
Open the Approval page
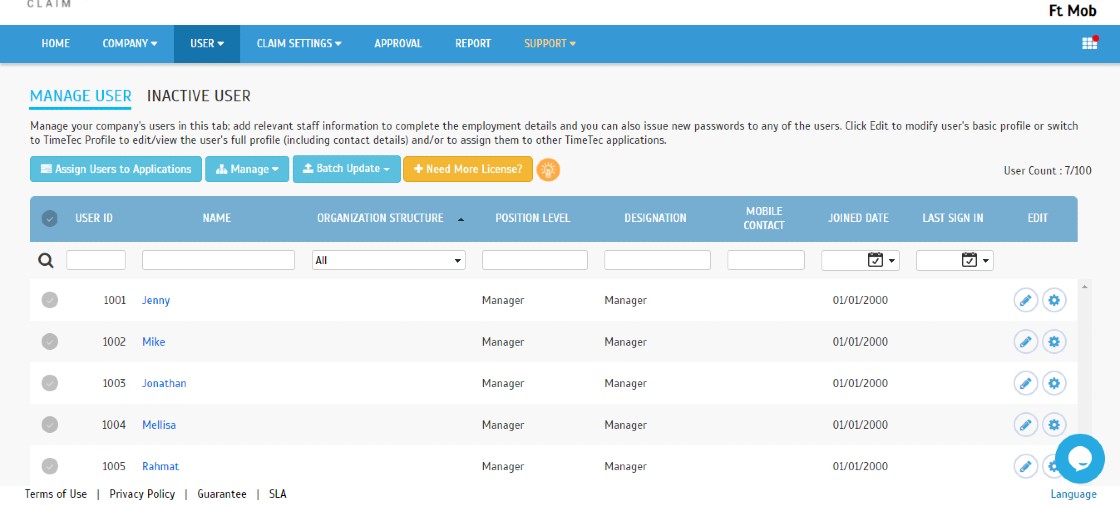(x=398, y=44)
